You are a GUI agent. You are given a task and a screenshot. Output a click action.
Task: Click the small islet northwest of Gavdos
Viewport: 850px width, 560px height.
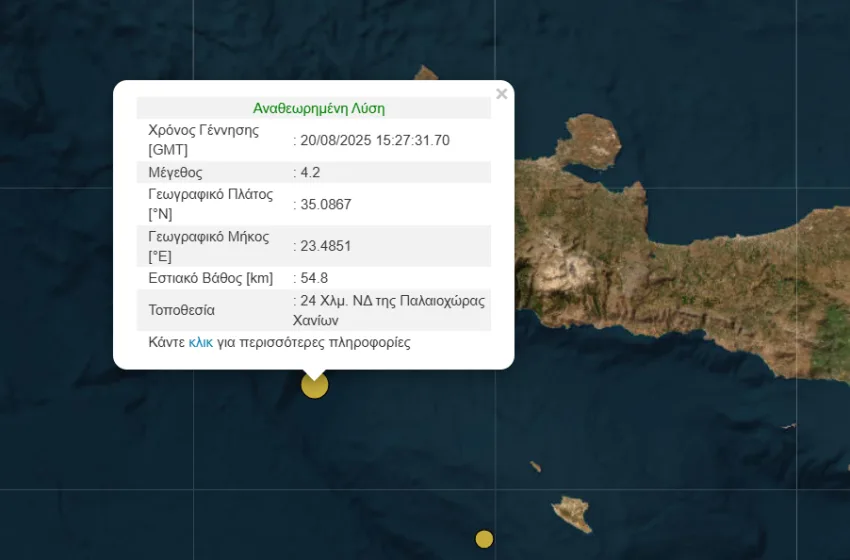536,467
